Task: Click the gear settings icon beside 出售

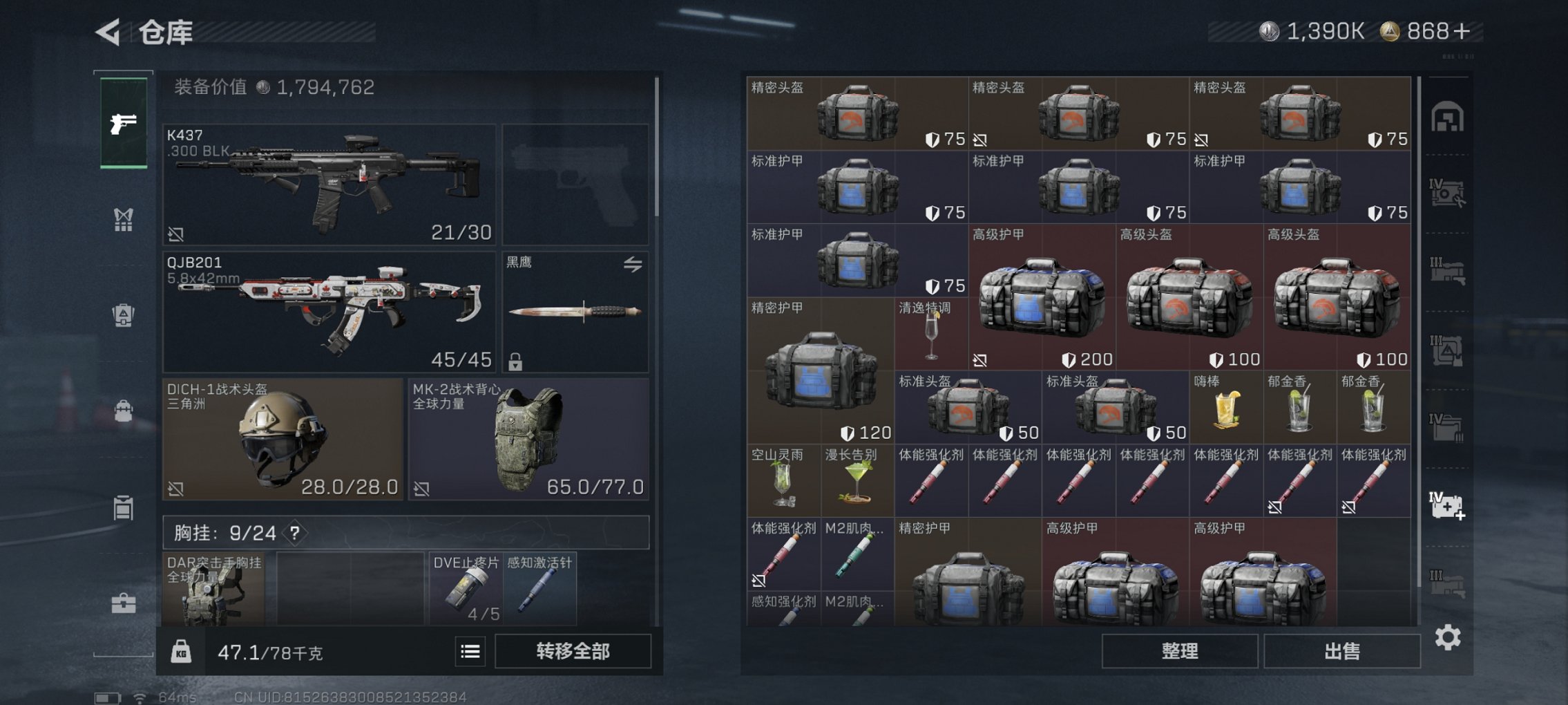Action: click(1448, 637)
